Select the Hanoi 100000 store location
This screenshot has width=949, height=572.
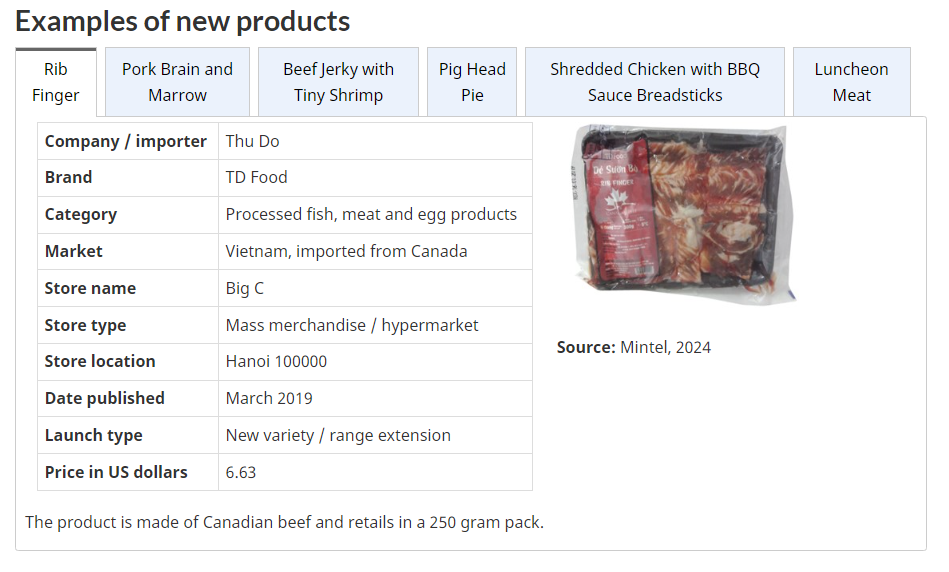276,361
